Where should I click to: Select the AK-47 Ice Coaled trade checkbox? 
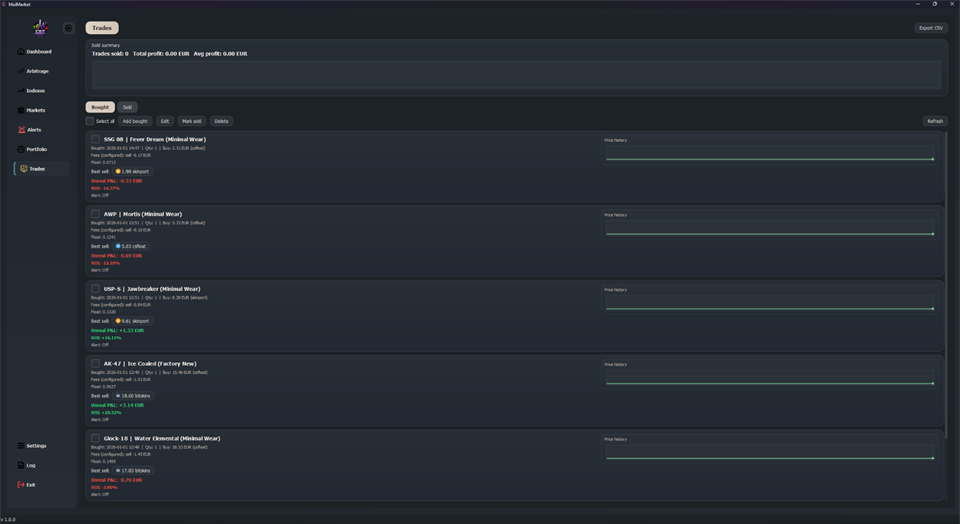tap(96, 364)
